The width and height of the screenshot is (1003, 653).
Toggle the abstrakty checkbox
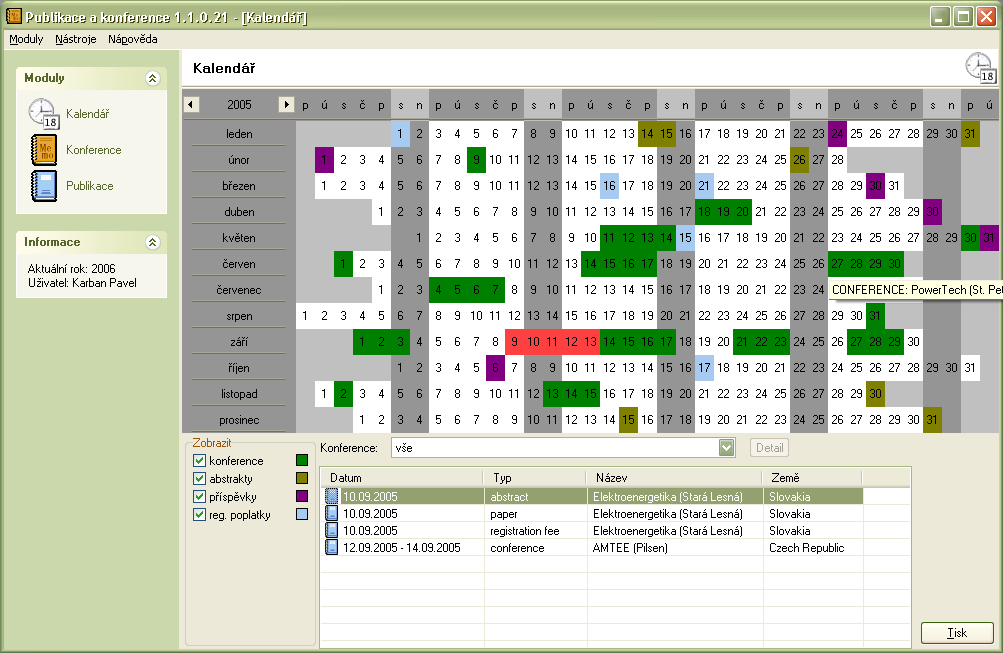(x=199, y=478)
